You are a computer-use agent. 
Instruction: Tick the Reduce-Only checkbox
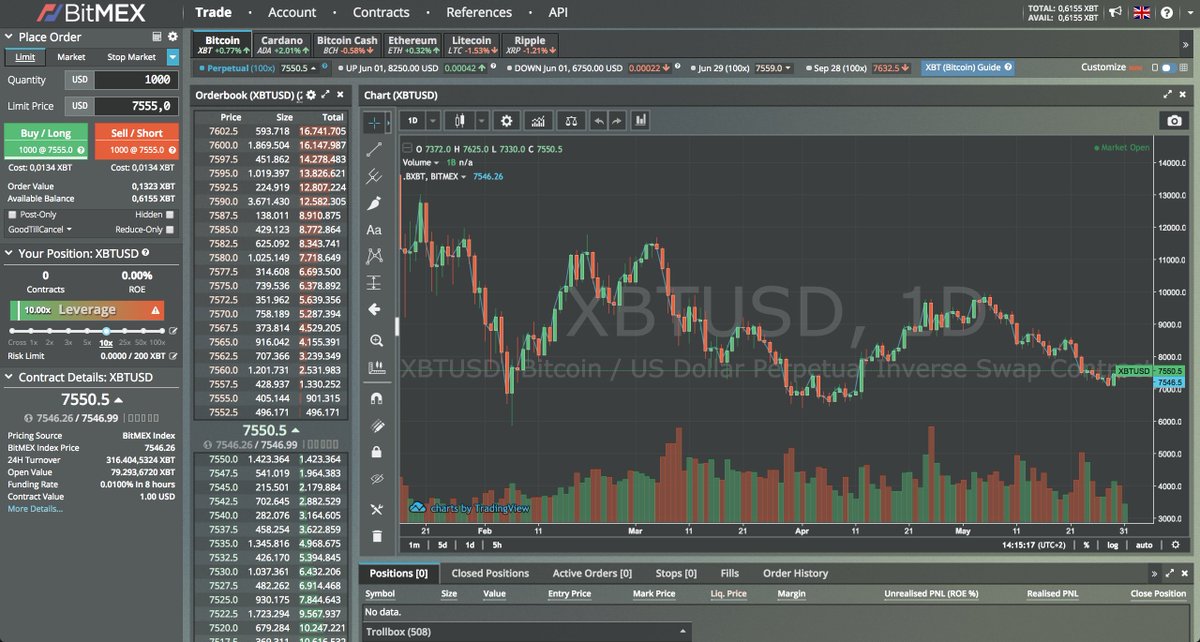tap(170, 229)
